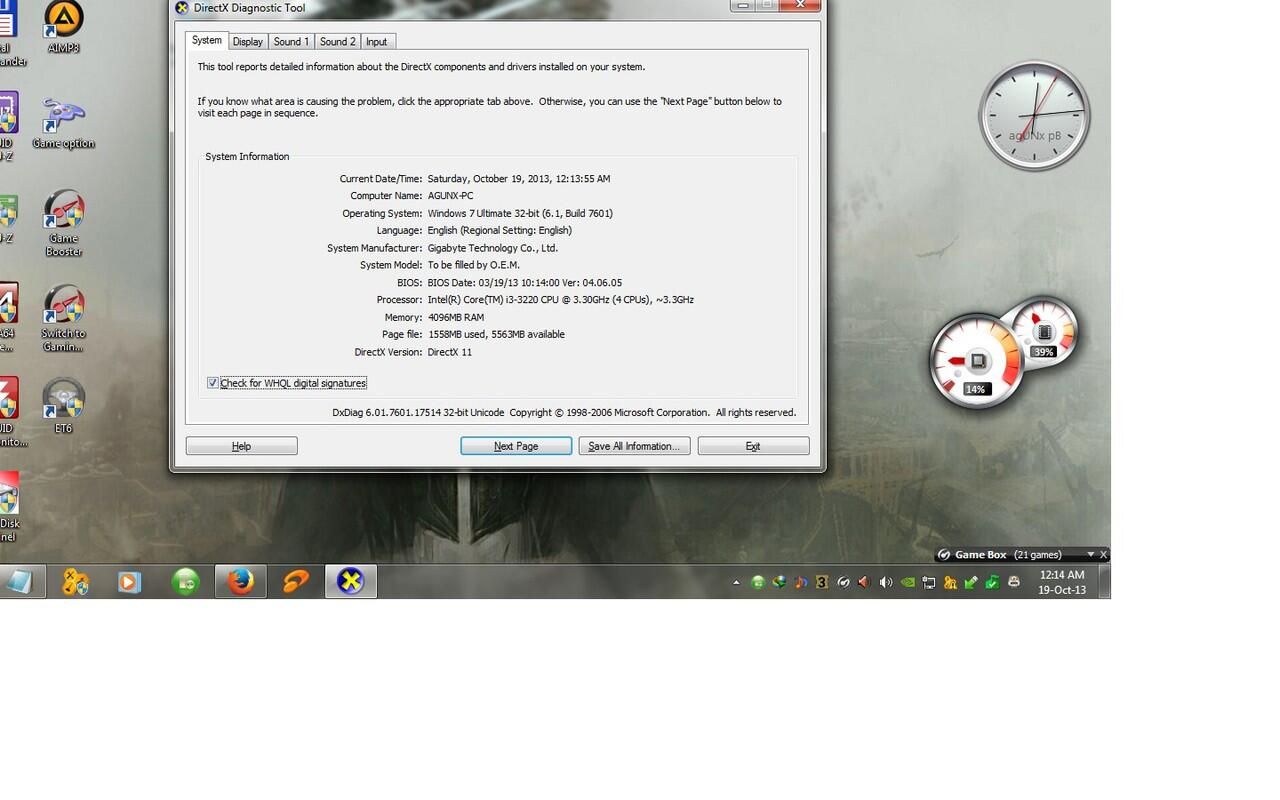Click Game Box (21 games) label
The image size is (1280, 800).
(x=1008, y=555)
